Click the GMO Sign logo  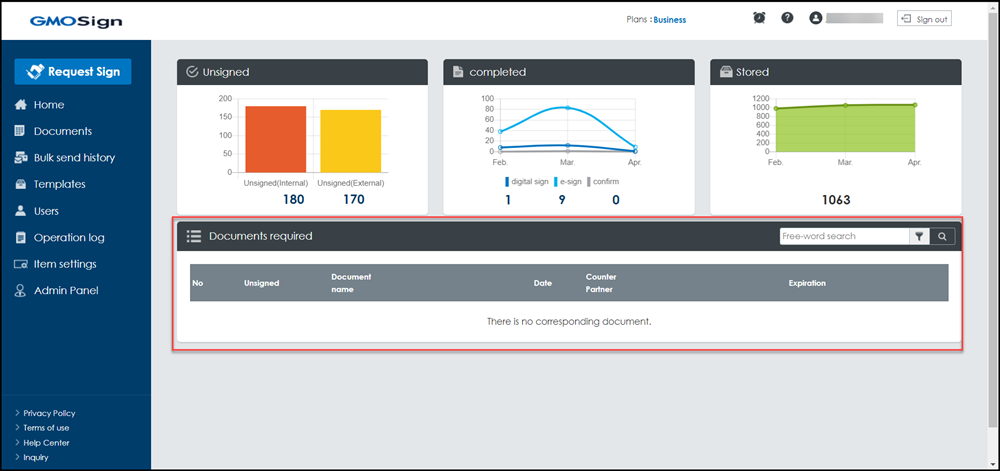[x=76, y=21]
